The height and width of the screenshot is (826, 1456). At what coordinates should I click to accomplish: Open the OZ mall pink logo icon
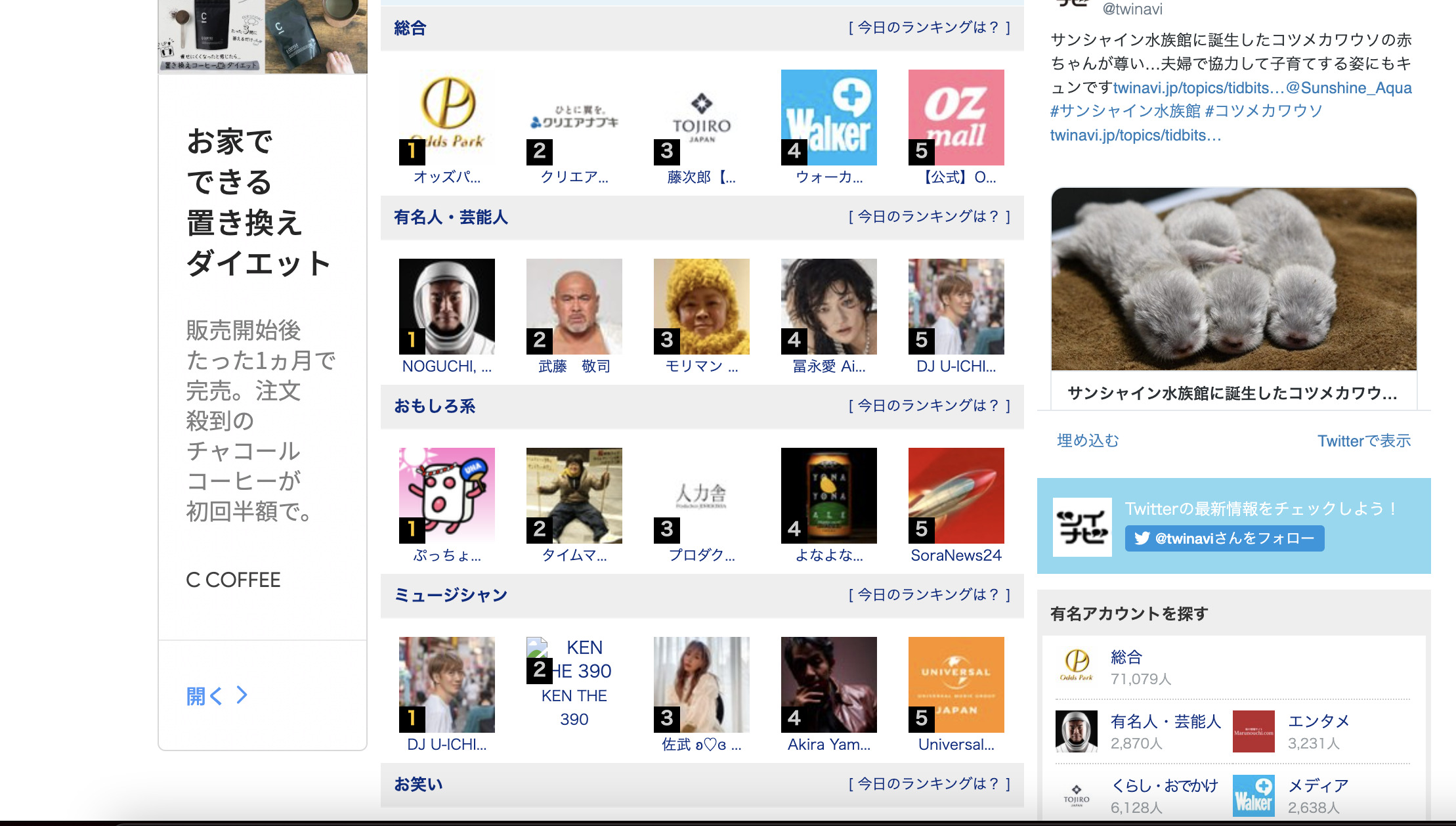click(956, 117)
